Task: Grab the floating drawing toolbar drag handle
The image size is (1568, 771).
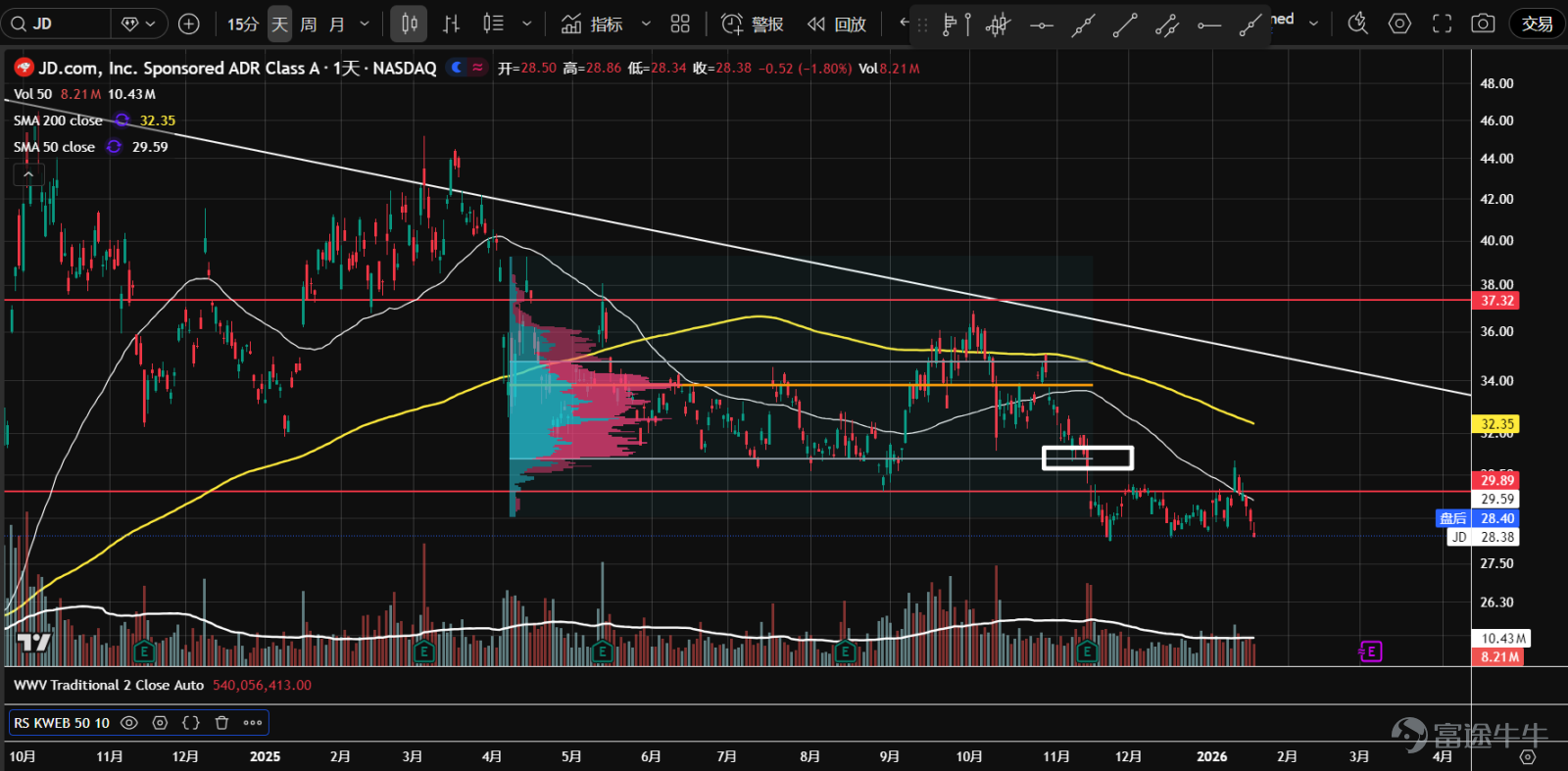Action: [x=922, y=24]
